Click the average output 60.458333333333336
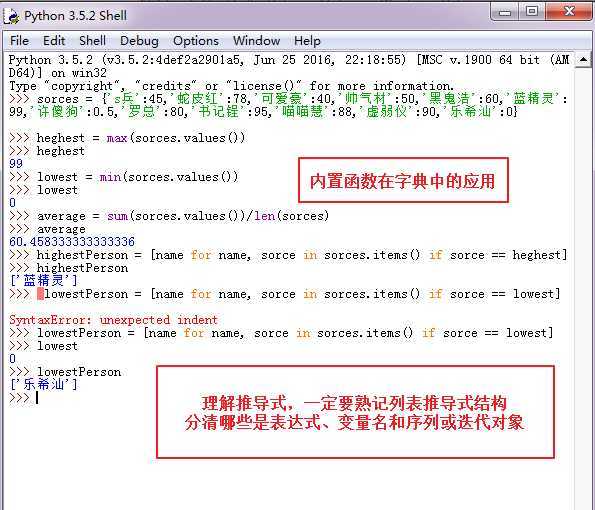Image resolution: width=595 pixels, height=510 pixels. (x=72, y=242)
